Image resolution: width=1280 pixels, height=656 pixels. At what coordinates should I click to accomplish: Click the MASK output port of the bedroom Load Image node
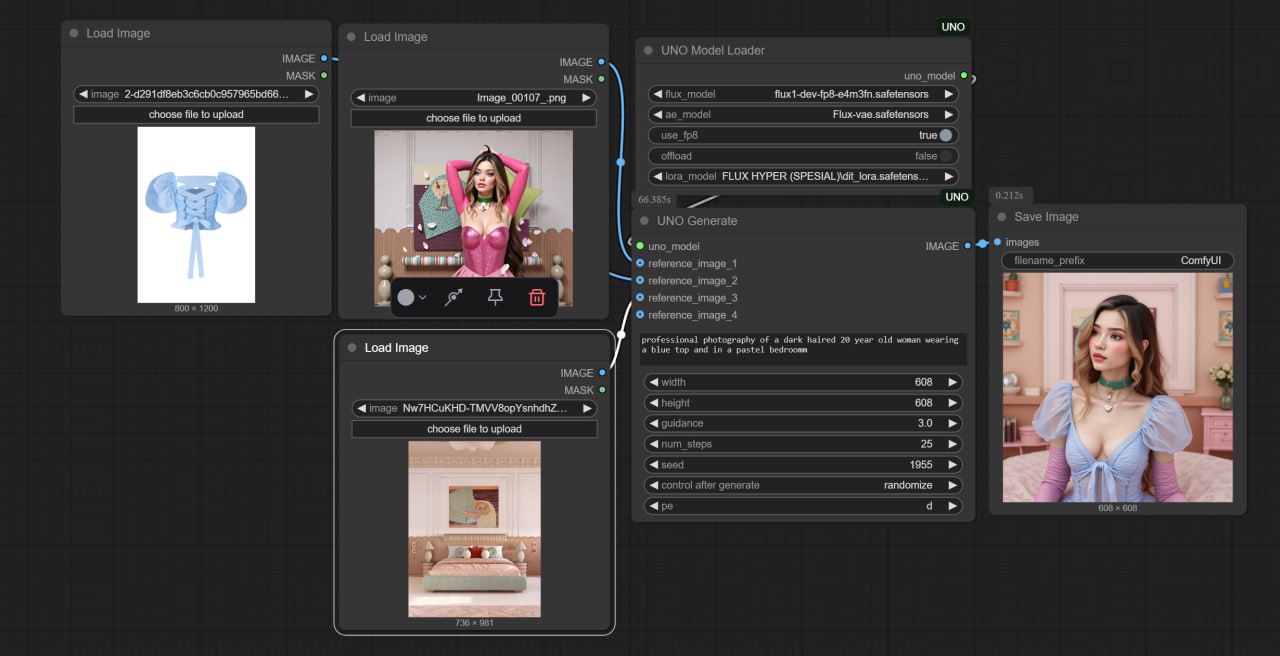click(601, 390)
